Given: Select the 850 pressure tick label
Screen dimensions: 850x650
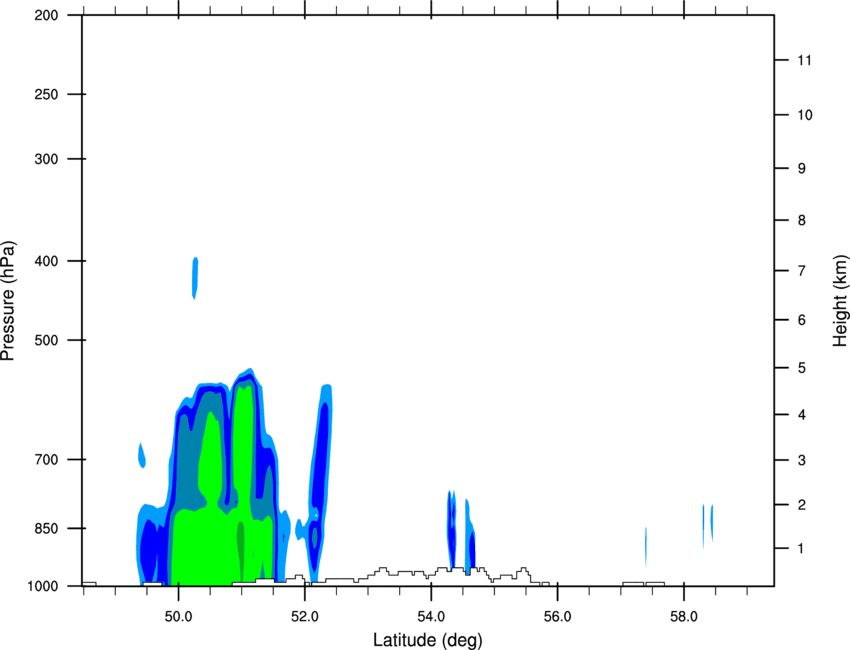Looking at the screenshot, I should [x=46, y=528].
